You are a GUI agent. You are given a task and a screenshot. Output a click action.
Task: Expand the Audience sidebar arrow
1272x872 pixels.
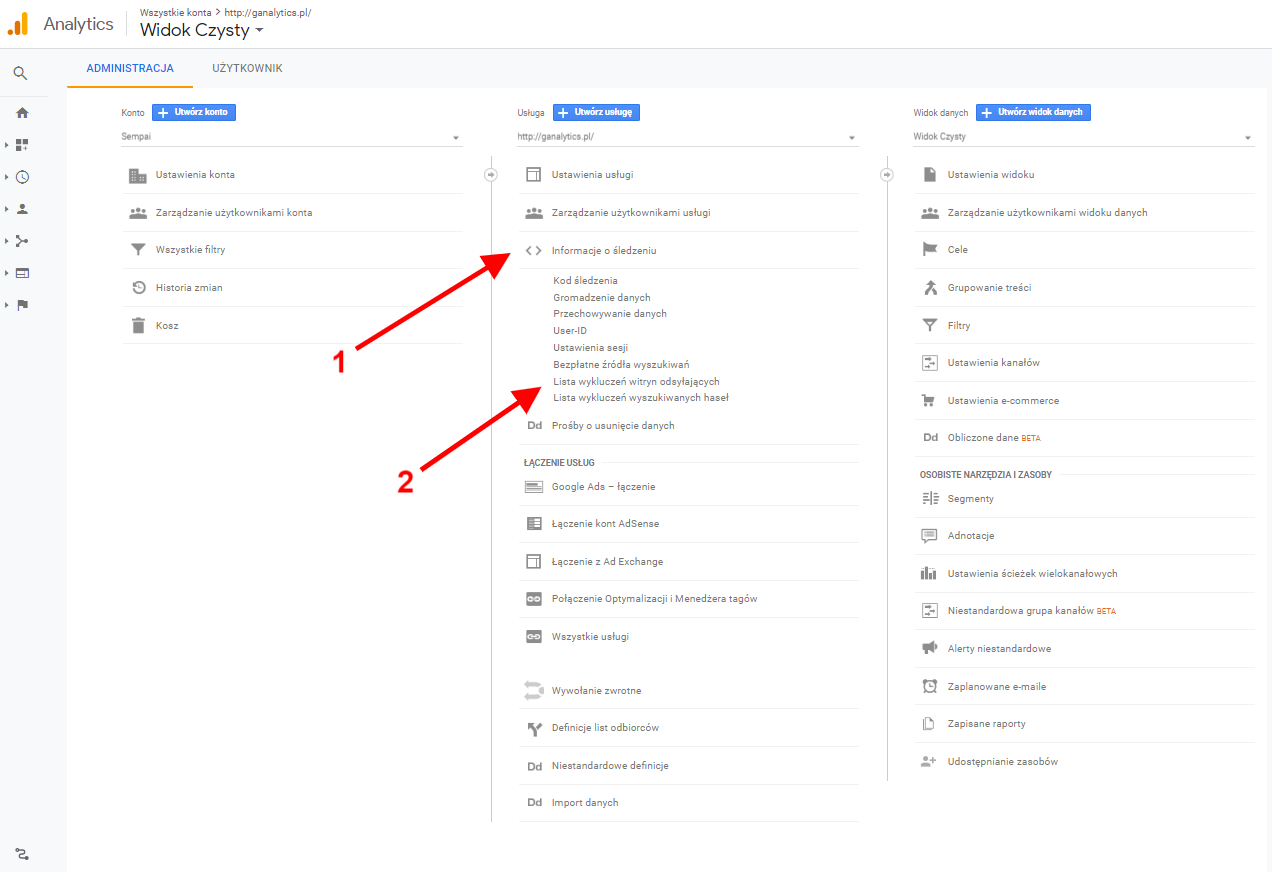(7, 209)
